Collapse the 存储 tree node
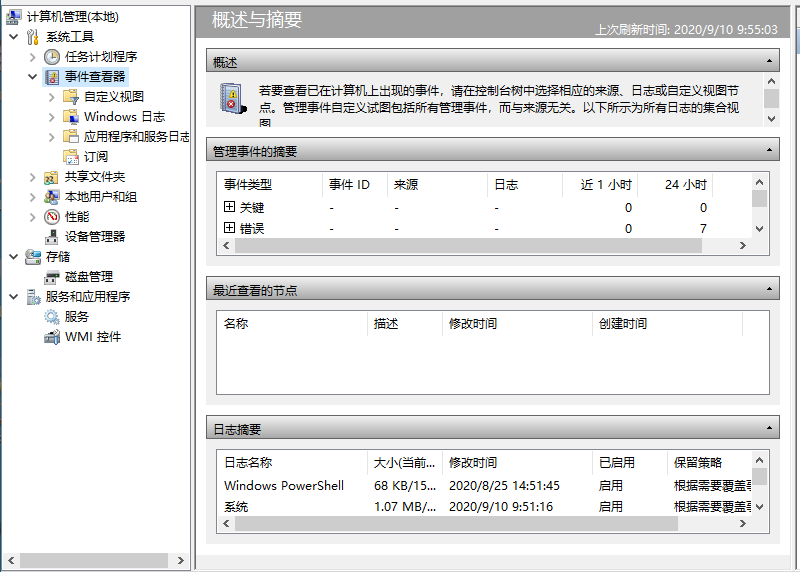Screen dimensions: 800x572 (14, 257)
